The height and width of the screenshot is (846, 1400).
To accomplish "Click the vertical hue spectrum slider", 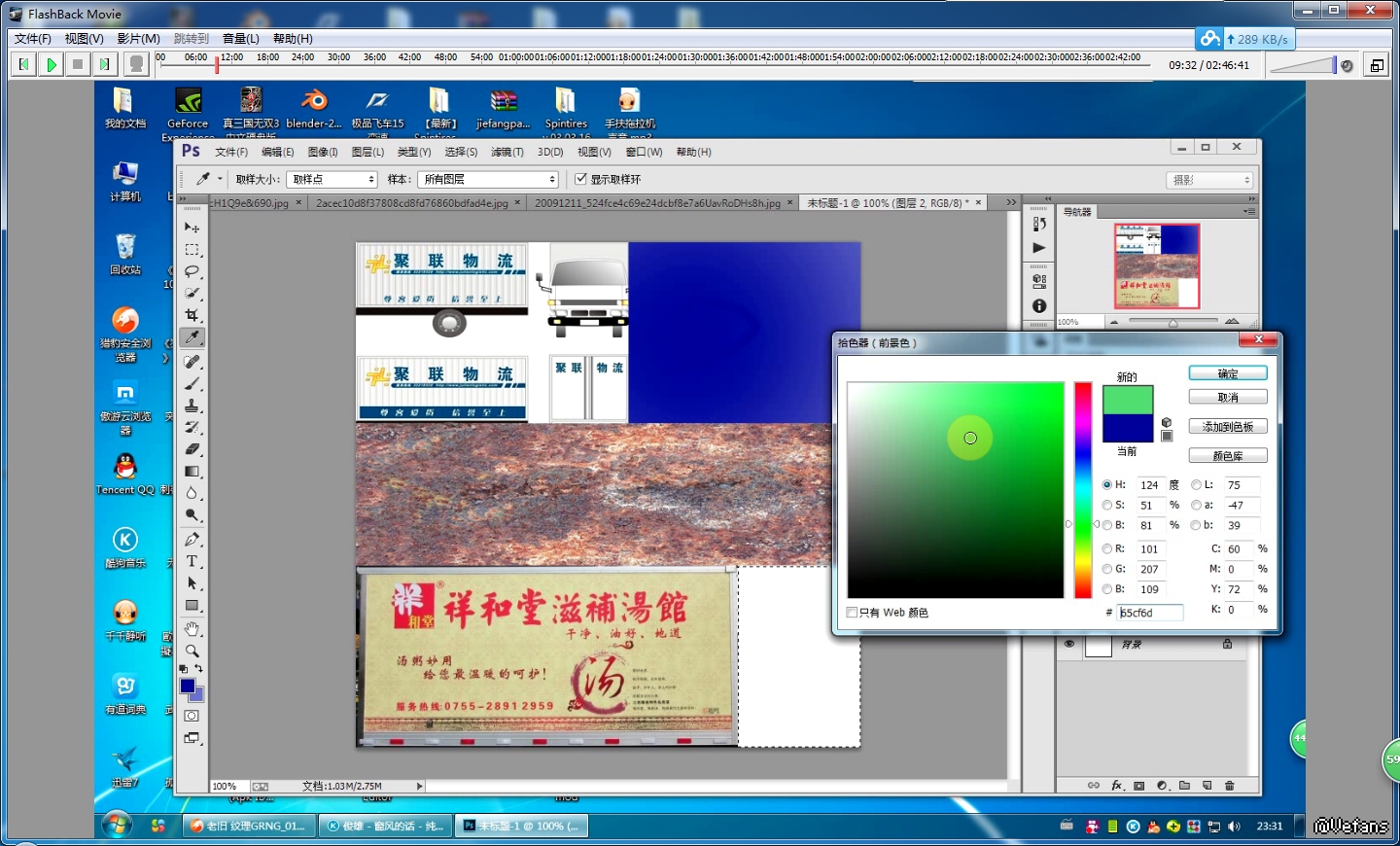I will [1083, 490].
